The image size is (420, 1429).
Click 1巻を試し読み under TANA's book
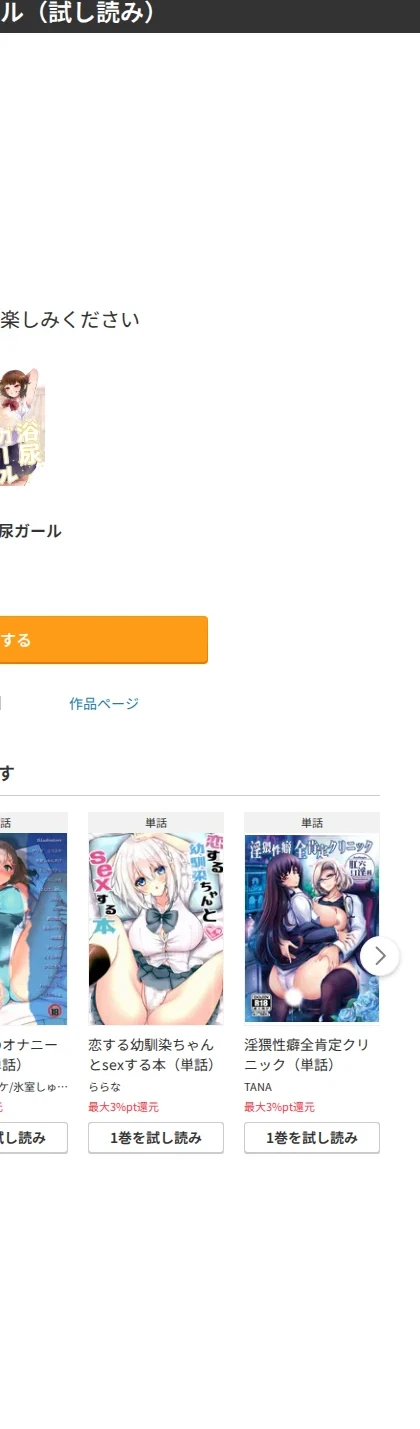coord(312,1138)
